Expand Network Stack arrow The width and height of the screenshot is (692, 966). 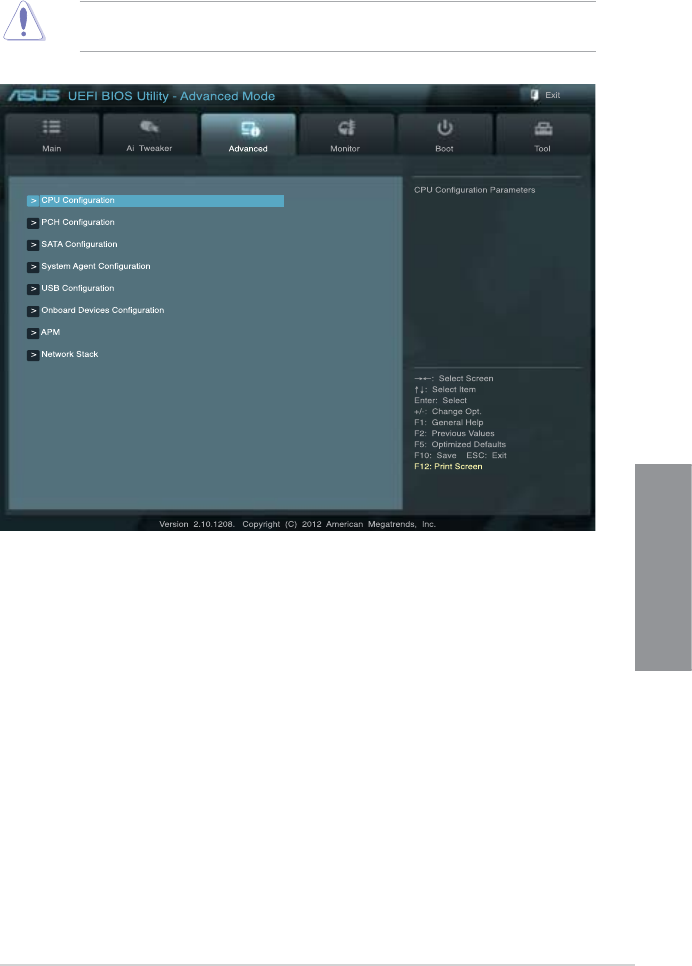tap(33, 355)
